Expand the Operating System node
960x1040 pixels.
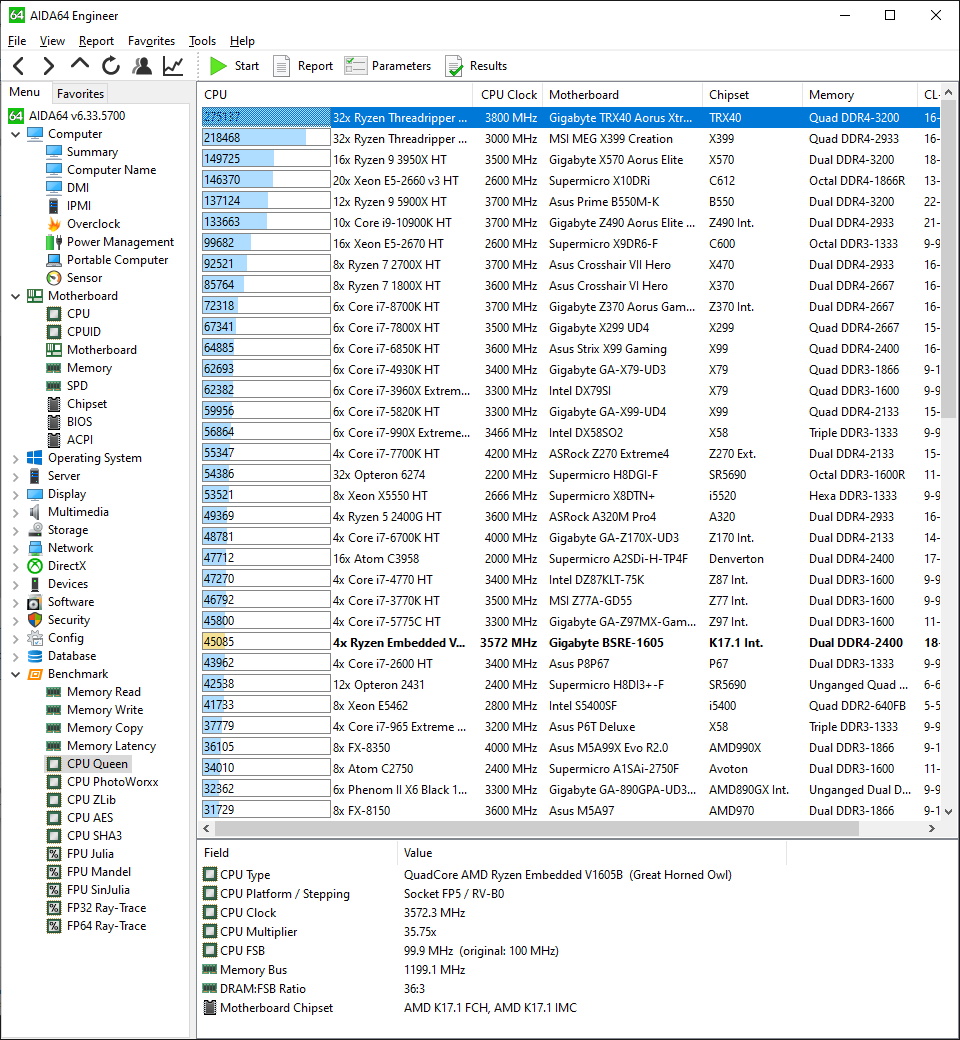(15, 458)
